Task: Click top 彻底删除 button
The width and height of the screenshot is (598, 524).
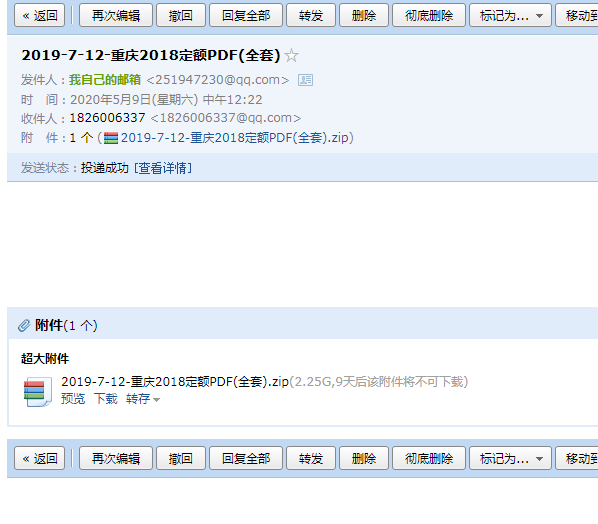Action: pos(429,16)
